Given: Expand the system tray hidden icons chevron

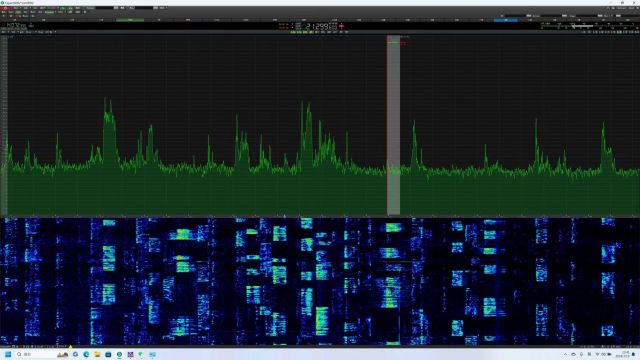Looking at the screenshot, I should point(565,354).
